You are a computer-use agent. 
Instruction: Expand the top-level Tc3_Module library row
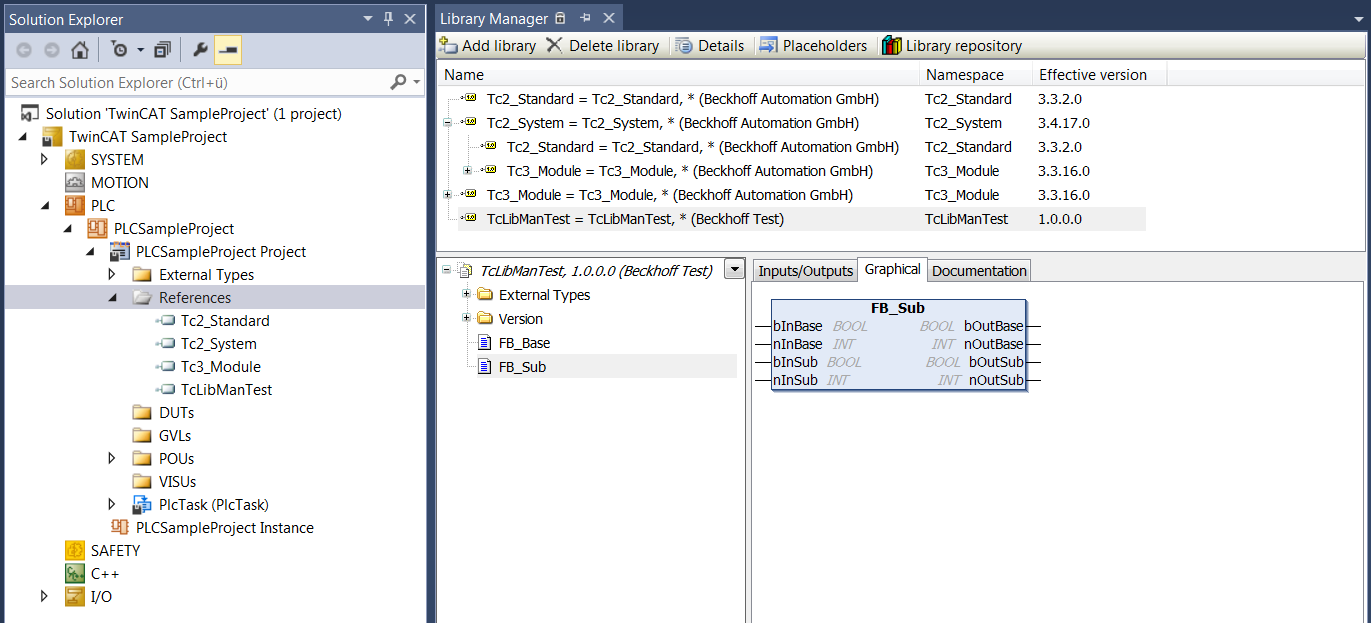point(447,195)
